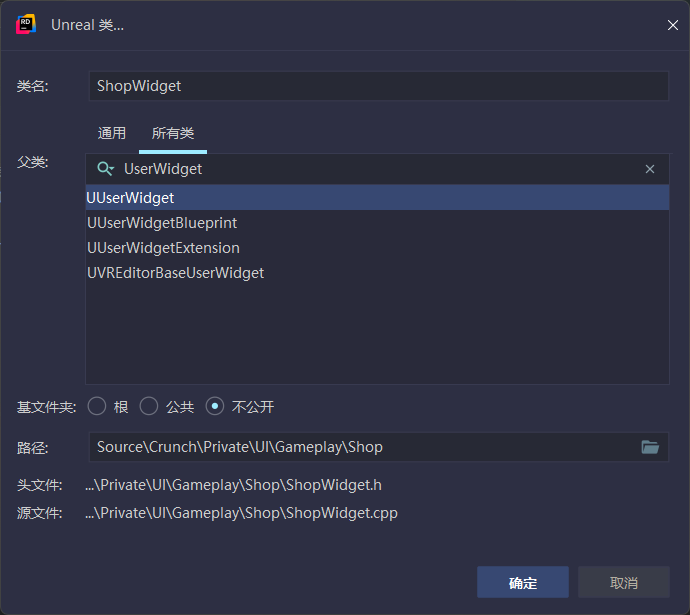Screen dimensions: 690x615
Task: Cancel with the 取消 button
Action: coord(624,582)
